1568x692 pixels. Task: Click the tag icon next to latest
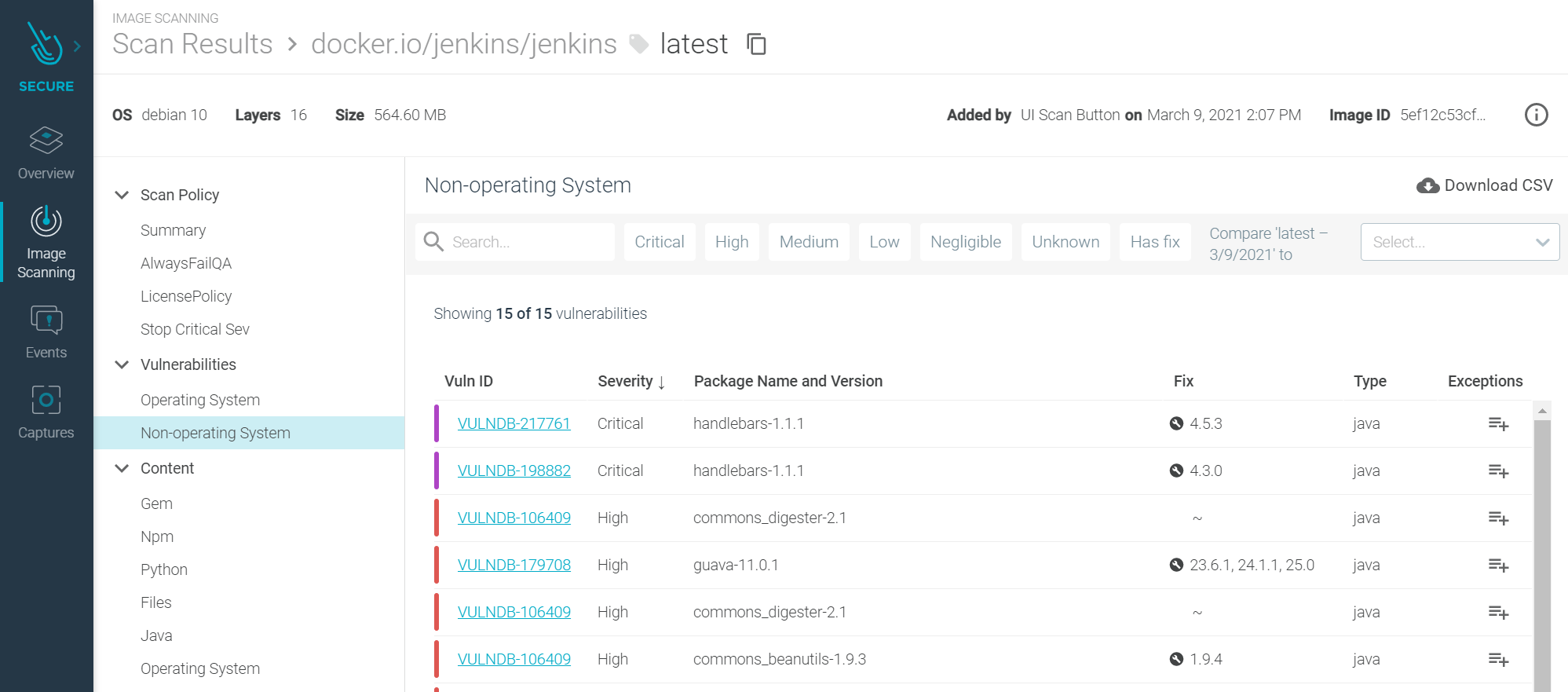pyautogui.click(x=639, y=45)
